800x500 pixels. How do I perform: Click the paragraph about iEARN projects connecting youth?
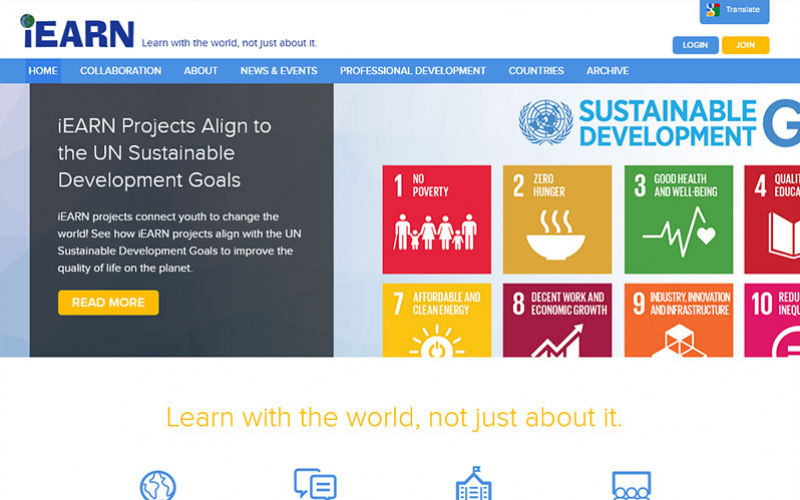point(179,242)
